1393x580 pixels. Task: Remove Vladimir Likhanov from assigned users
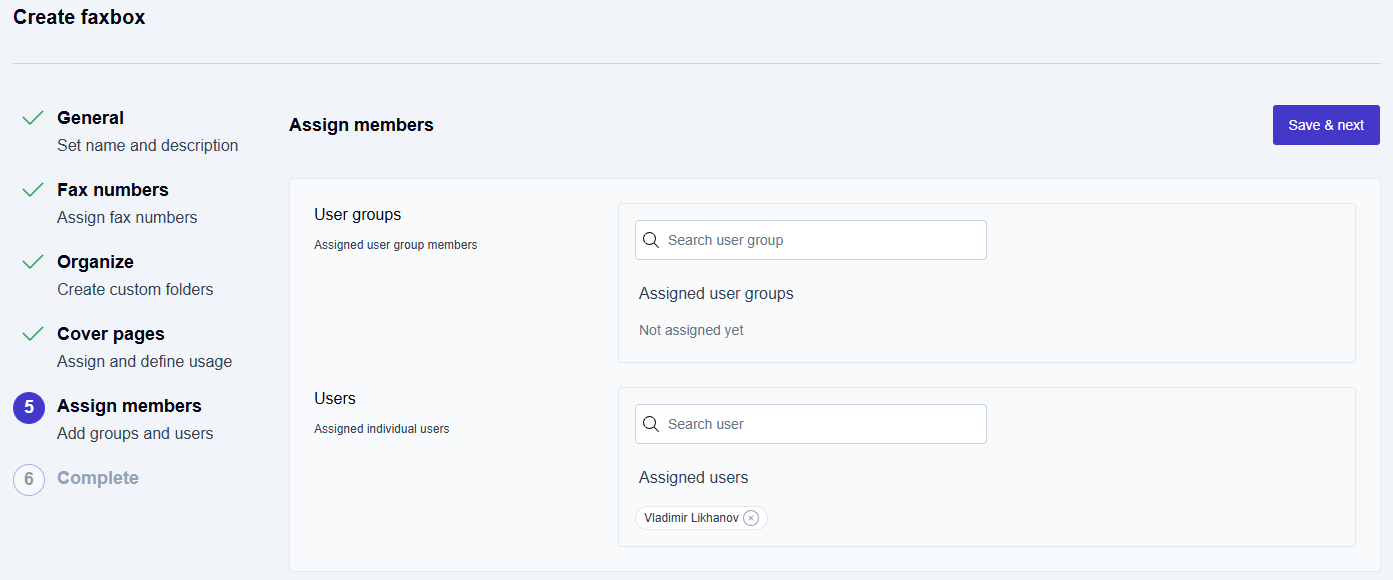click(x=751, y=518)
